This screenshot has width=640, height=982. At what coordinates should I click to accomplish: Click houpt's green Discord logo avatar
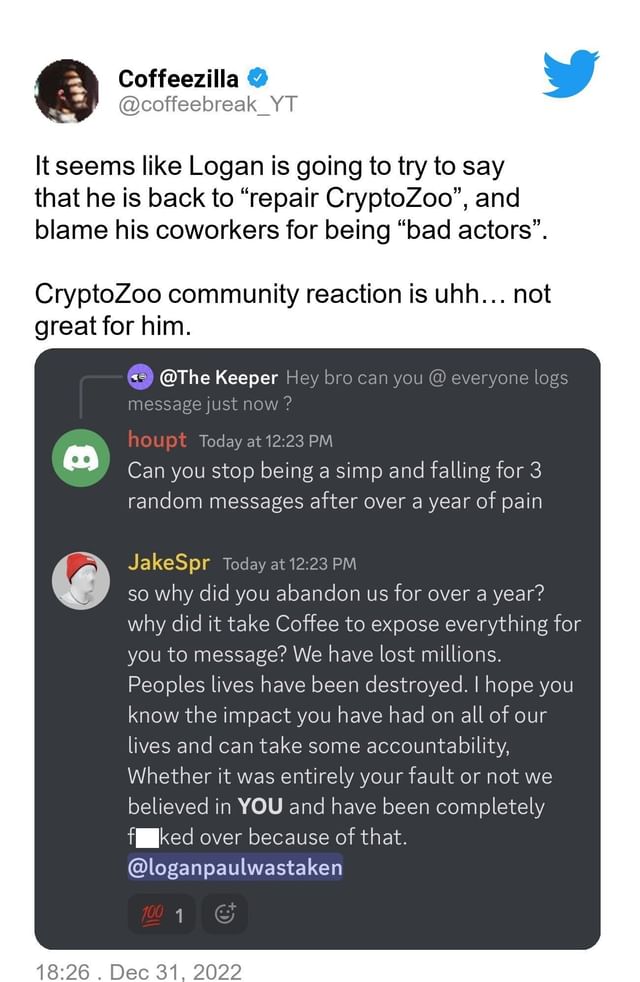(x=81, y=457)
